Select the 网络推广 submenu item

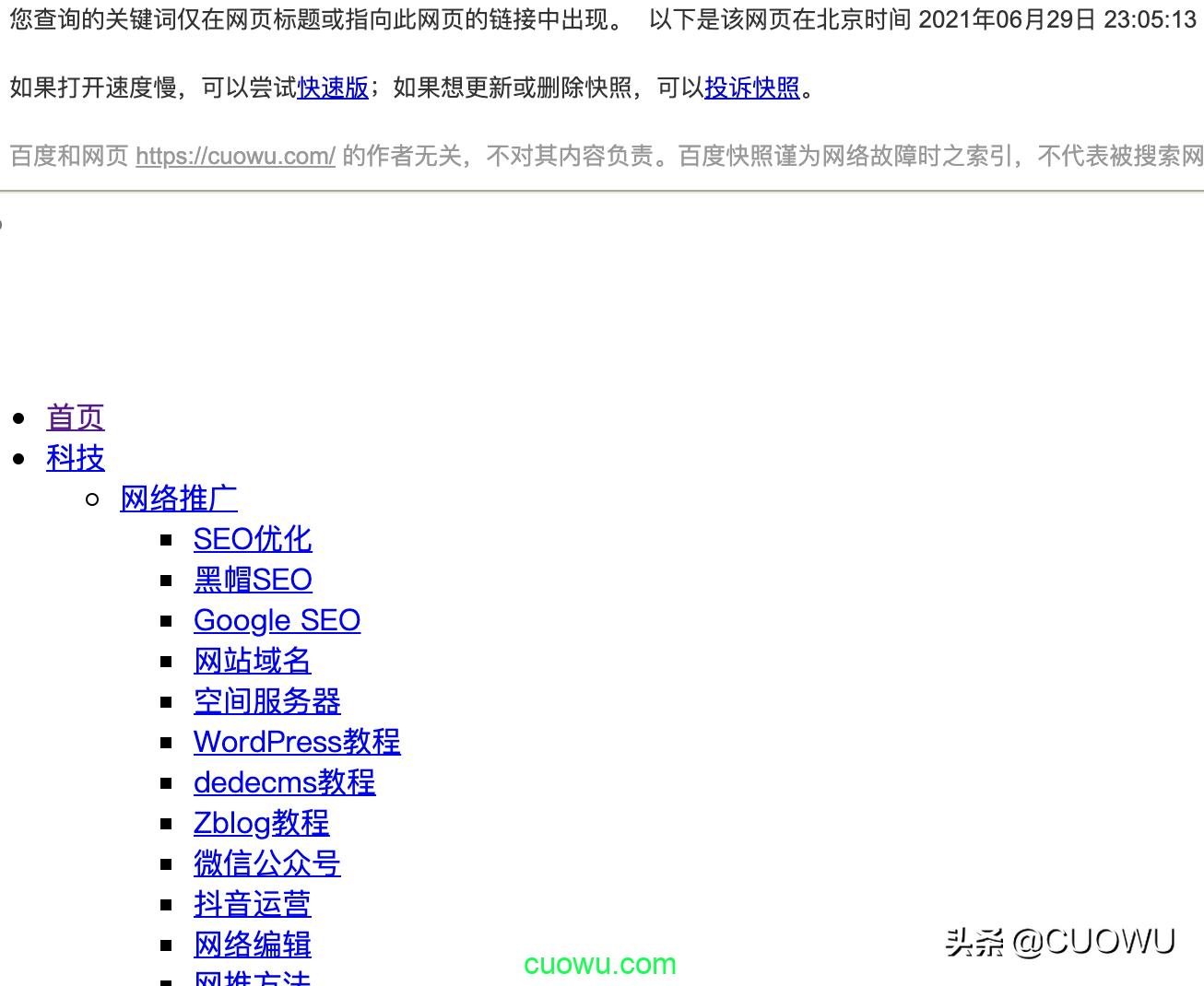click(178, 499)
